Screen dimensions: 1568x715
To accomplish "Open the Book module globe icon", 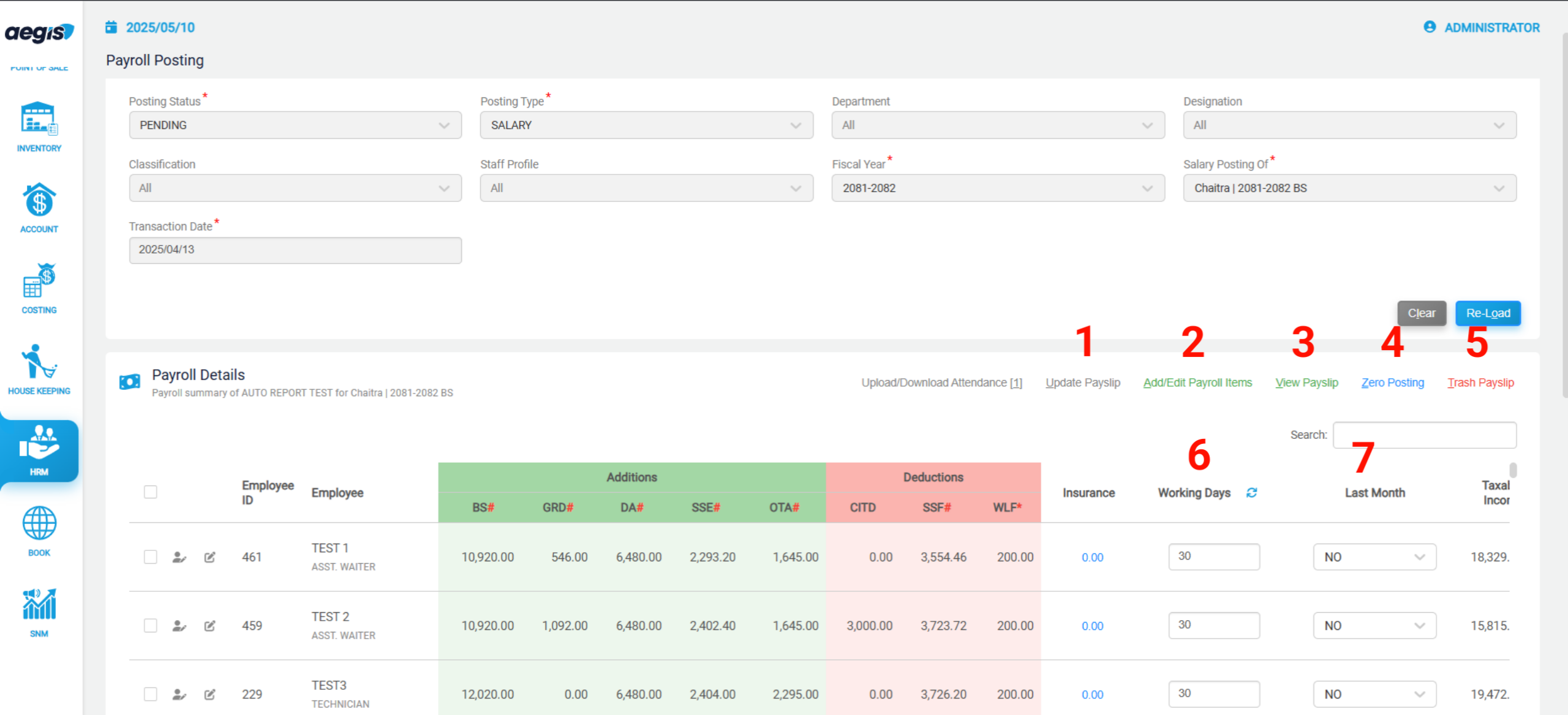I will click(39, 523).
